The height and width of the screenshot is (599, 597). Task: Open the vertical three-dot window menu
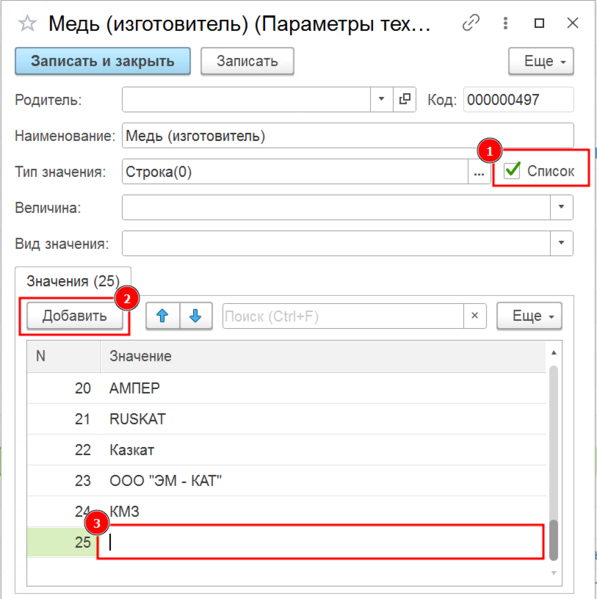[505, 23]
